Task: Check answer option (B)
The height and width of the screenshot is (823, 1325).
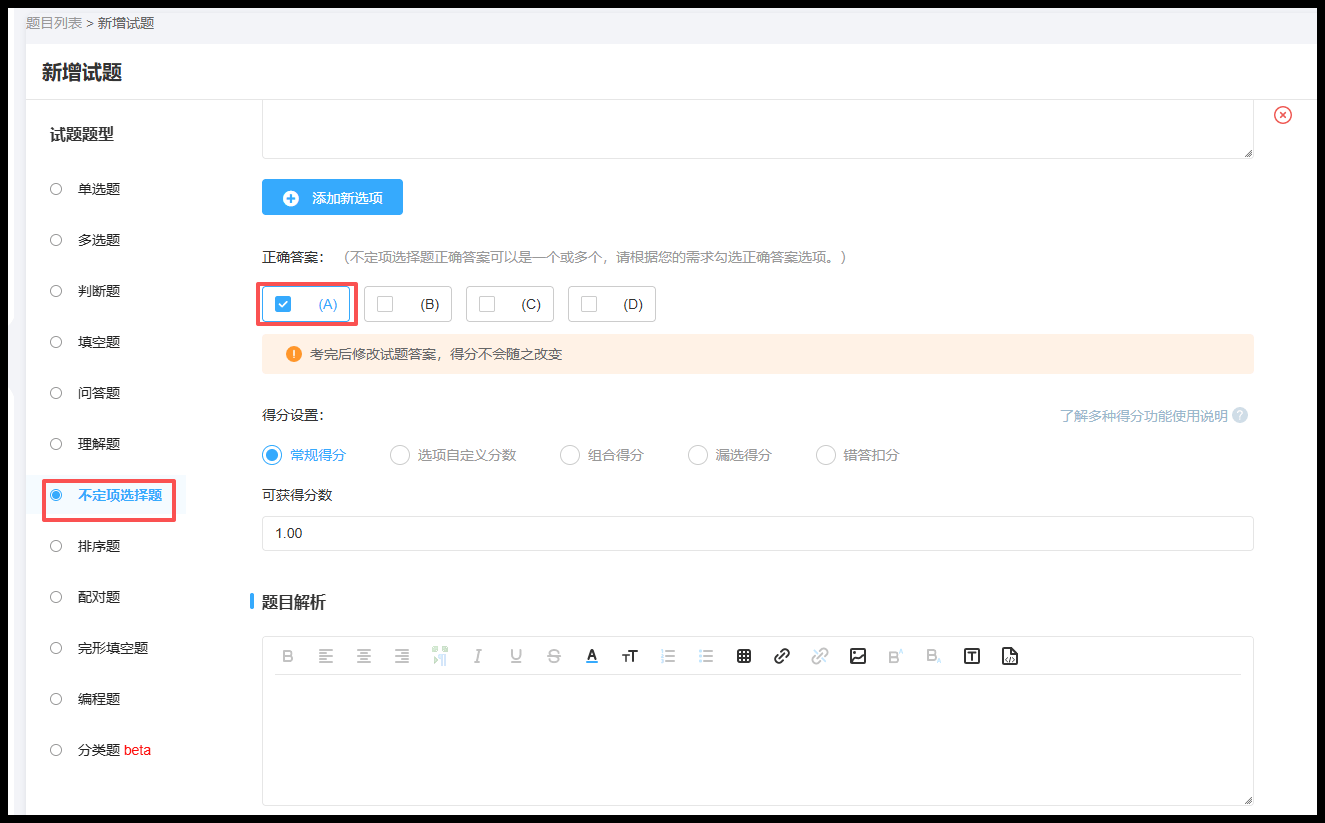Action: pyautogui.click(x=408, y=304)
